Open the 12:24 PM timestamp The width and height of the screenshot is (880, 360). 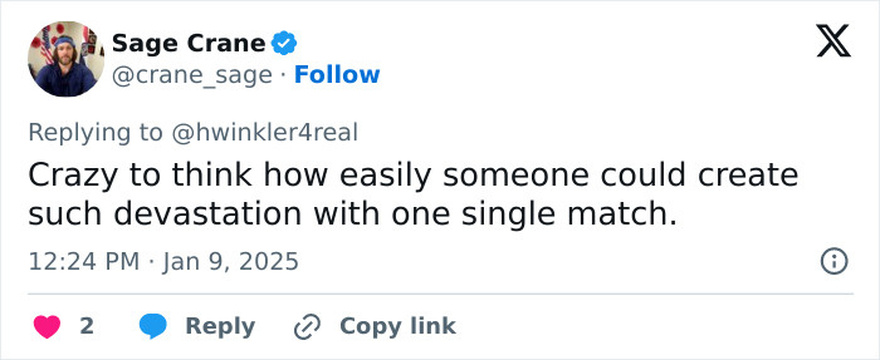coord(84,262)
